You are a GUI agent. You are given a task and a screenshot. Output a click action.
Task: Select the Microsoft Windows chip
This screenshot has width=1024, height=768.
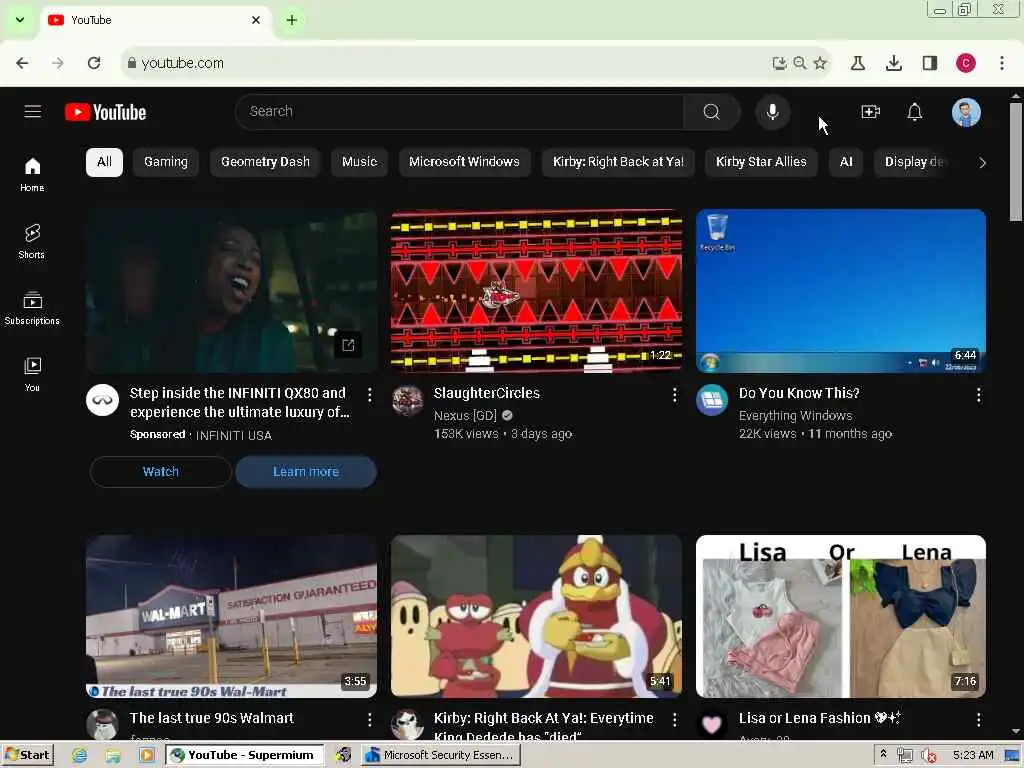pyautogui.click(x=464, y=162)
